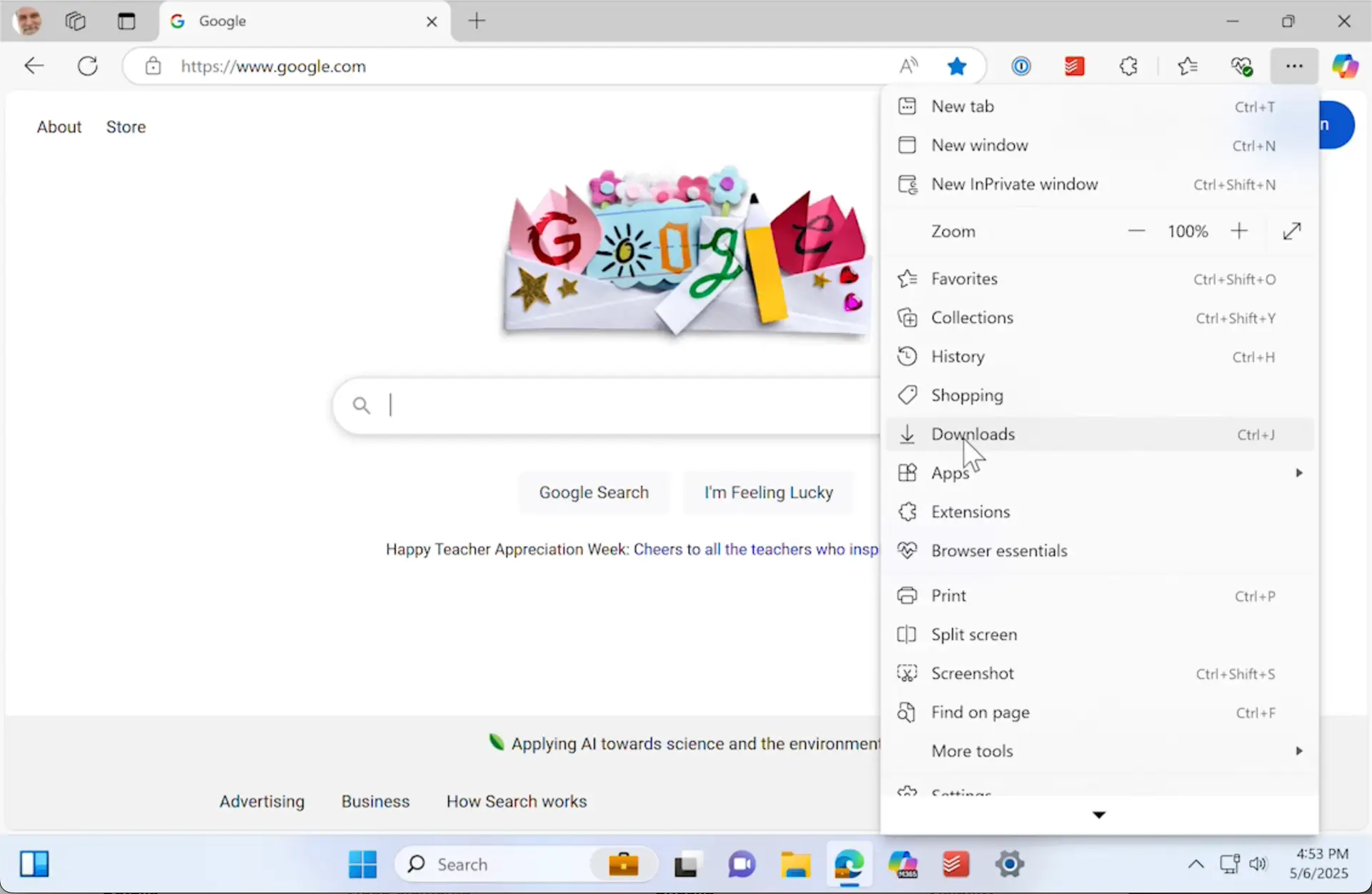Screen dimensions: 1372x894
Task: Toggle the favorite star for this page
Action: 957,66
